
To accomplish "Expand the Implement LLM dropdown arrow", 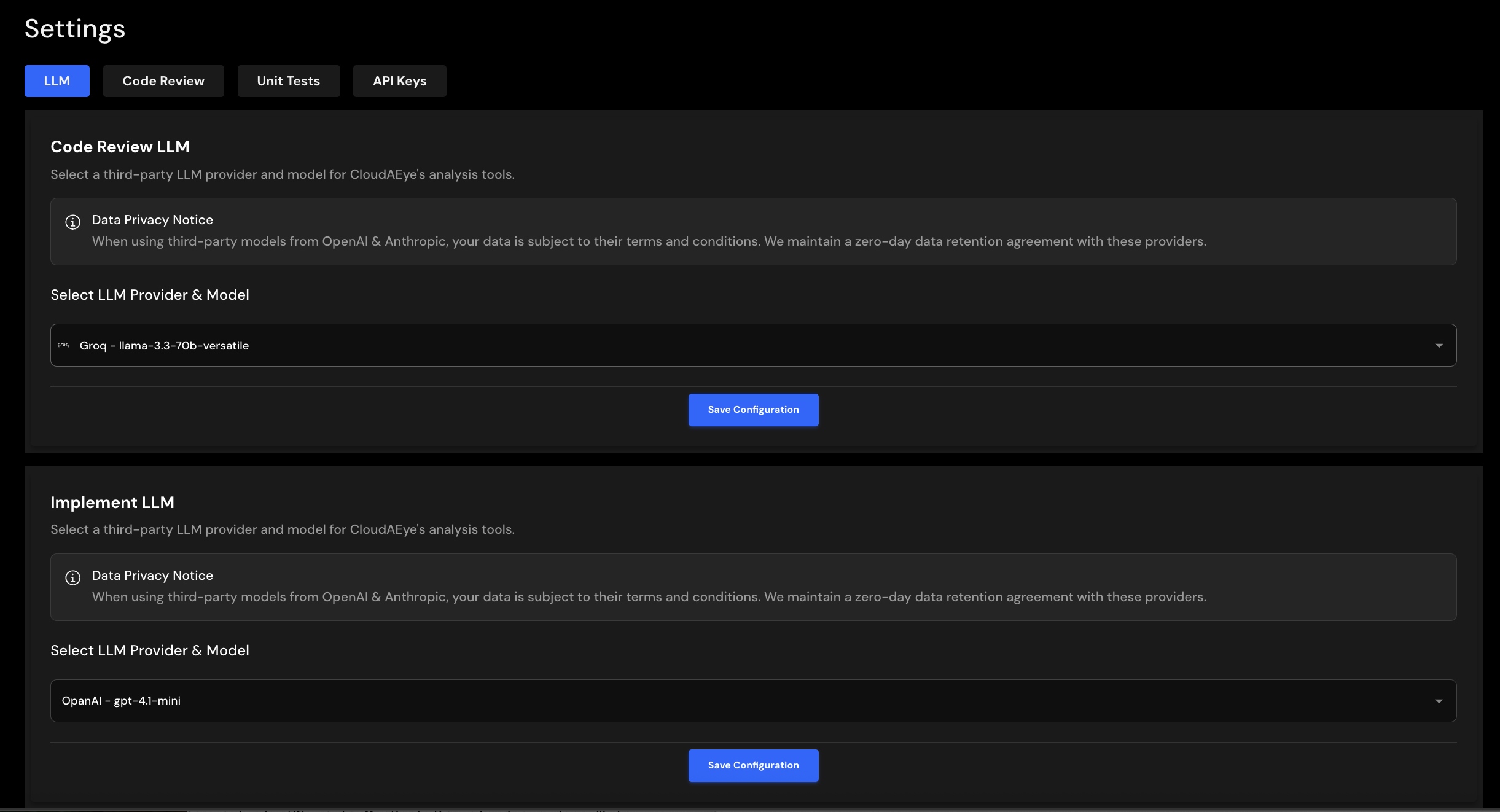I will pos(1439,701).
